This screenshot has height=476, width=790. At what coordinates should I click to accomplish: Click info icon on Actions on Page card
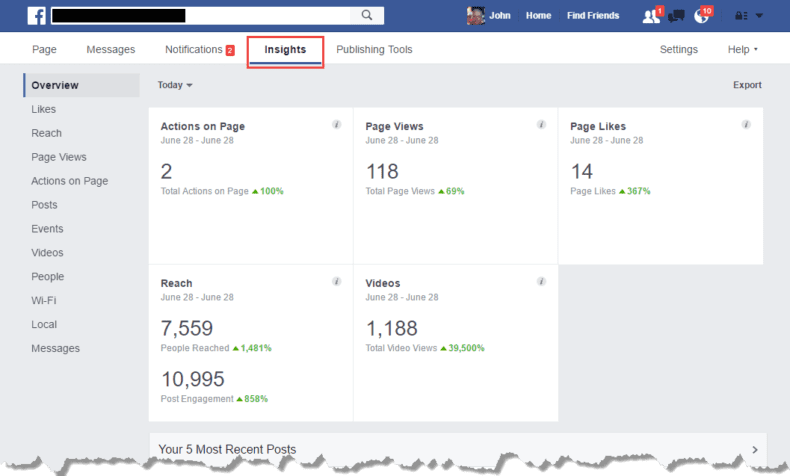[337, 125]
